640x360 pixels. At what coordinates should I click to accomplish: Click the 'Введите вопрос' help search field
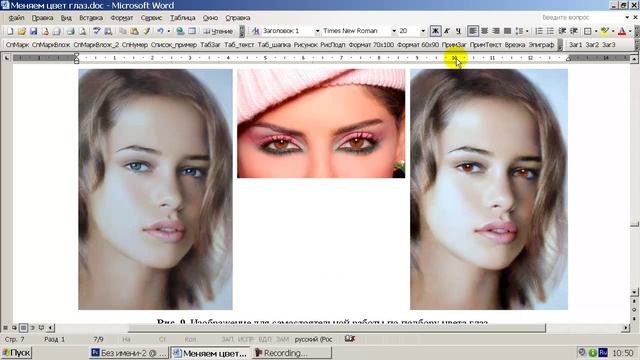(x=581, y=18)
